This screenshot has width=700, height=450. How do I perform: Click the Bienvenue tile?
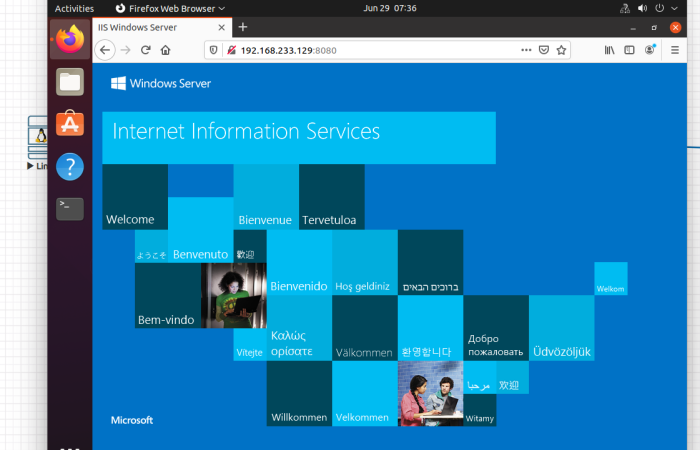[x=266, y=197]
